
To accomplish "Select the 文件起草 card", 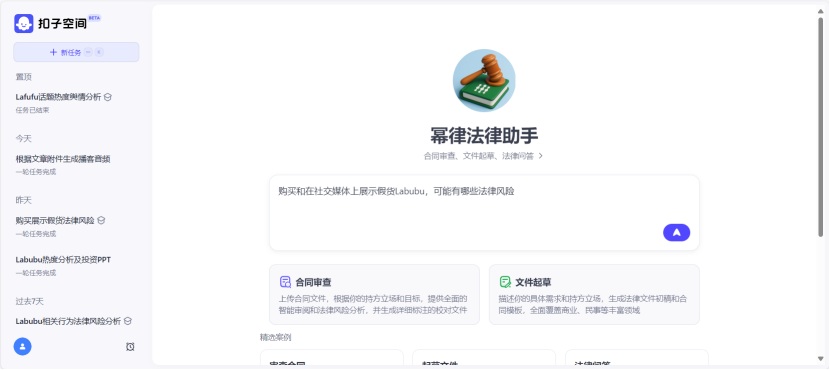I will pos(594,294).
